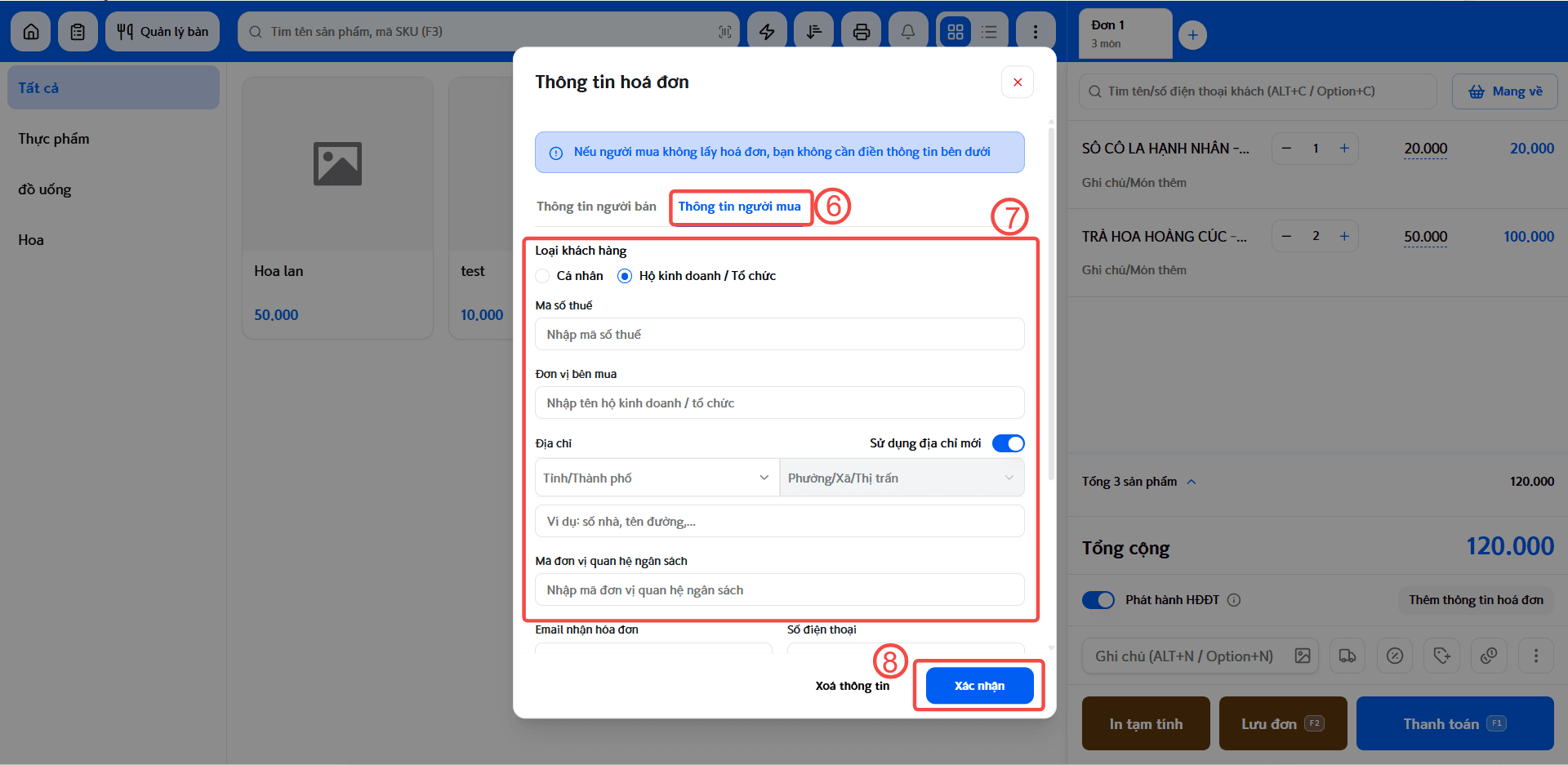
Task: Click the delivery truck icon
Action: pos(1347,656)
